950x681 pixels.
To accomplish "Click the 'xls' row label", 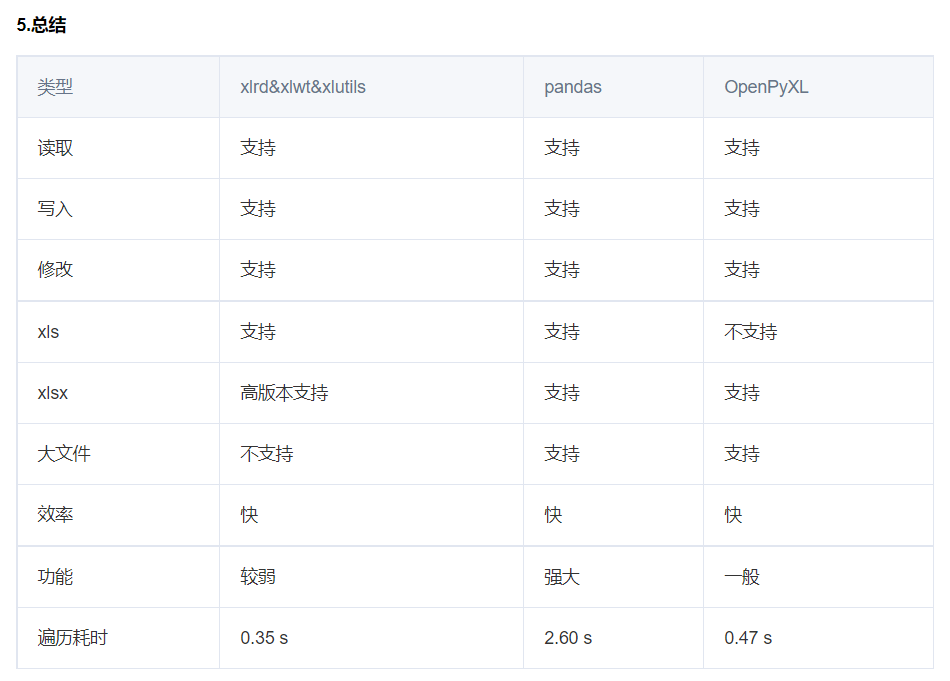I will point(48,332).
